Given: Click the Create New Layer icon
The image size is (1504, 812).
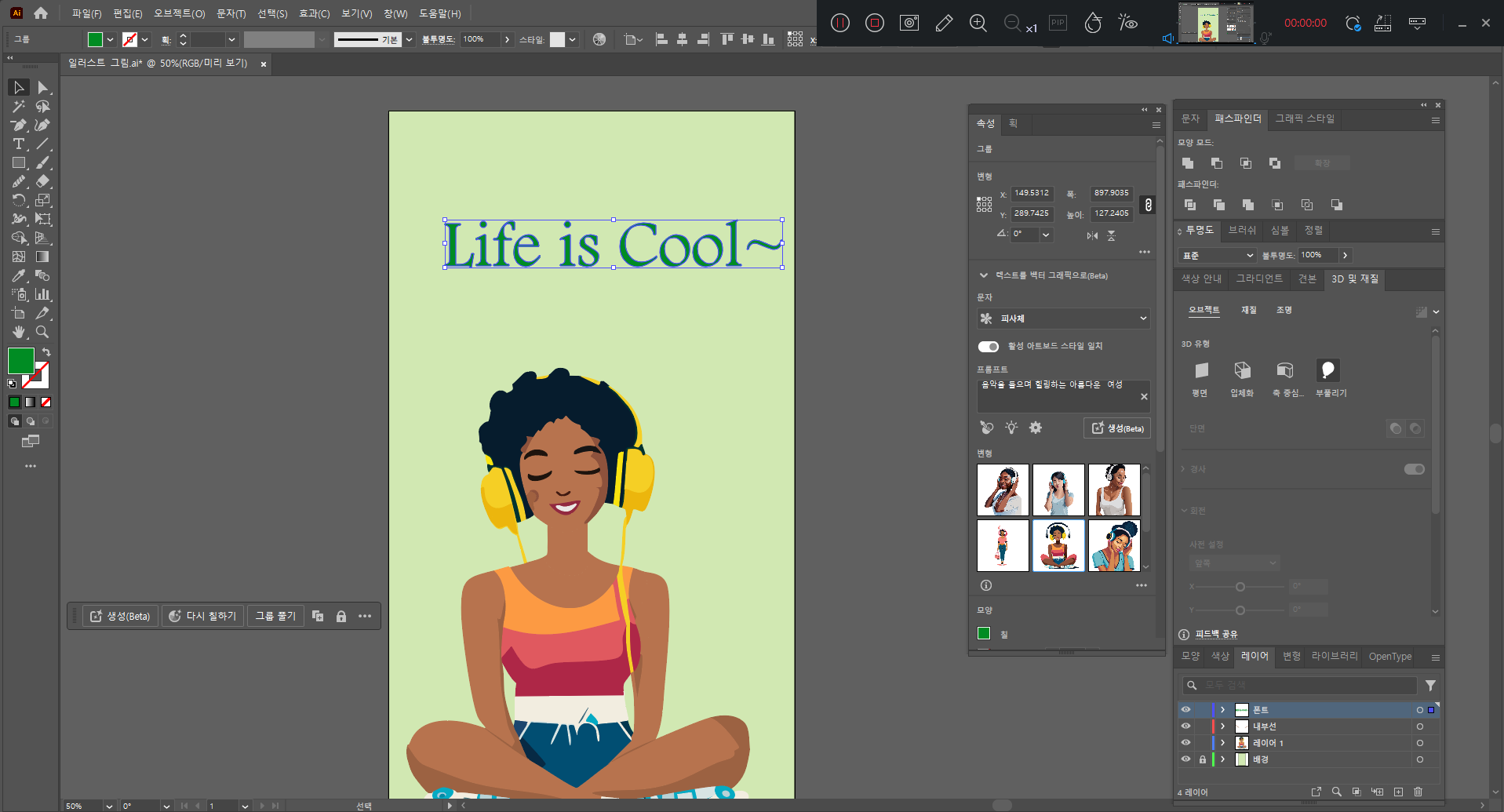Looking at the screenshot, I should [x=1398, y=792].
